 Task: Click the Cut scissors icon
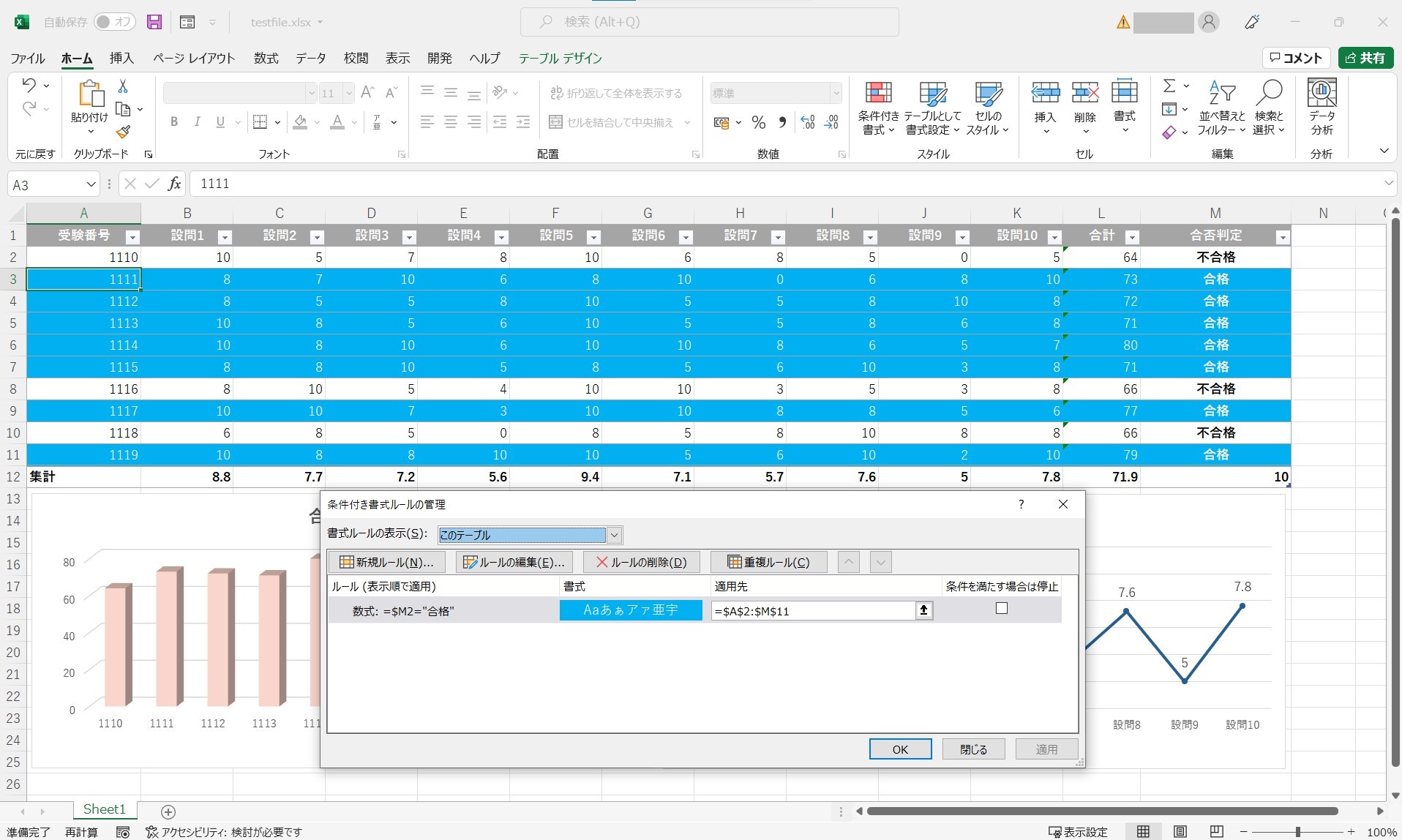(x=123, y=86)
